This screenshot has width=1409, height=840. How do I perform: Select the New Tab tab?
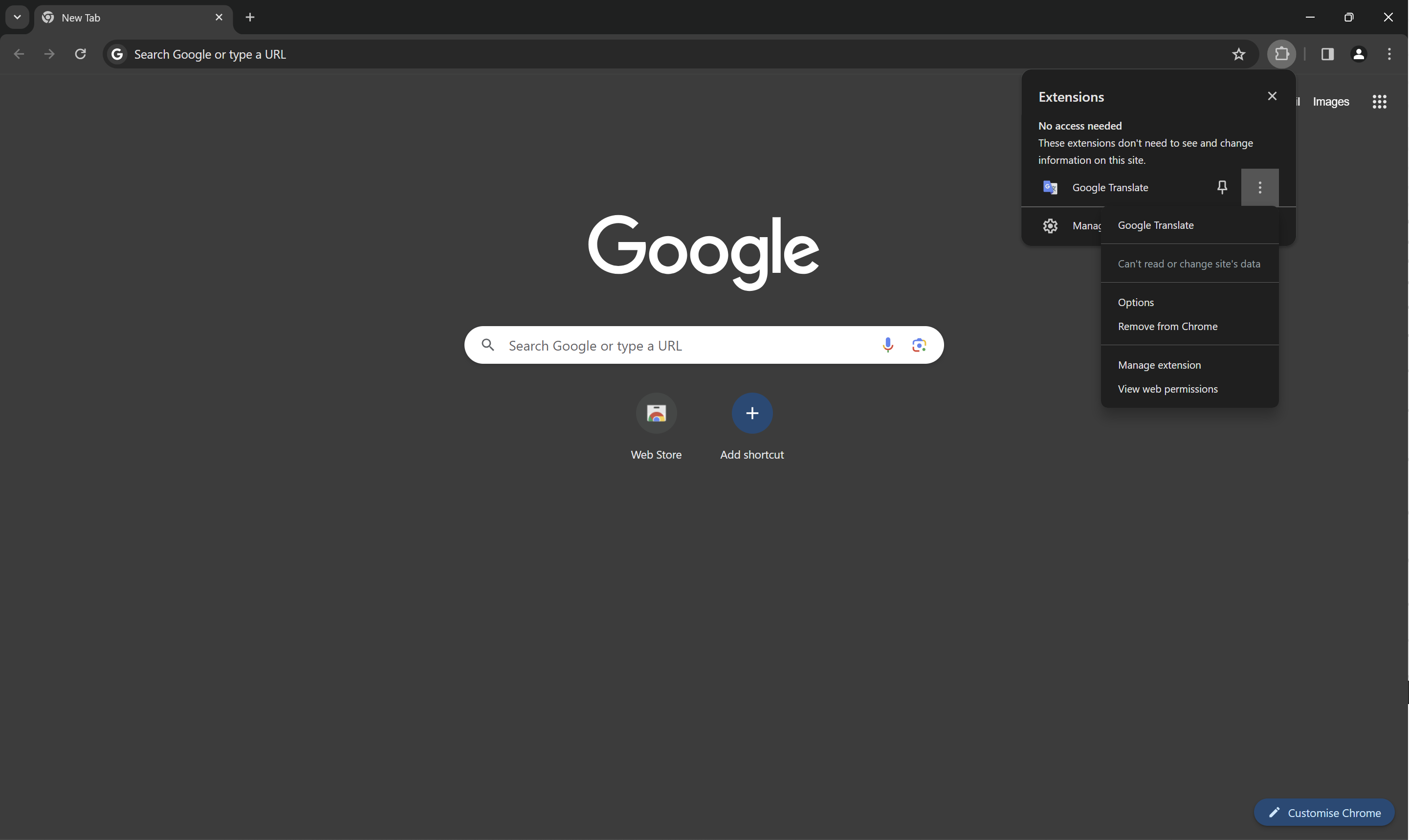[133, 18]
